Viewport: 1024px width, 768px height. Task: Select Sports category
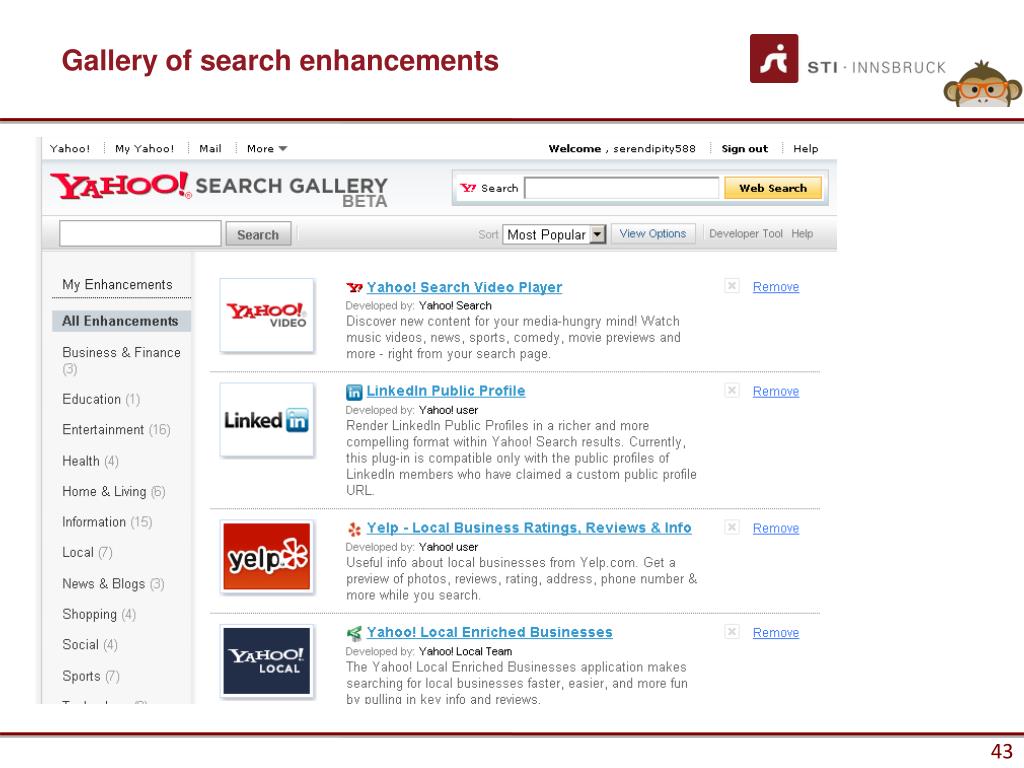click(x=91, y=676)
